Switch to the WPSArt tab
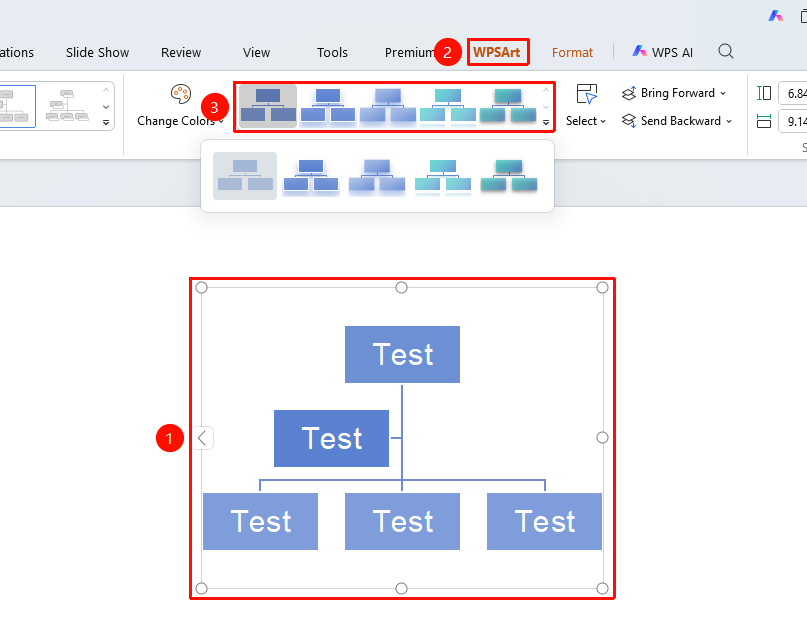 click(497, 52)
